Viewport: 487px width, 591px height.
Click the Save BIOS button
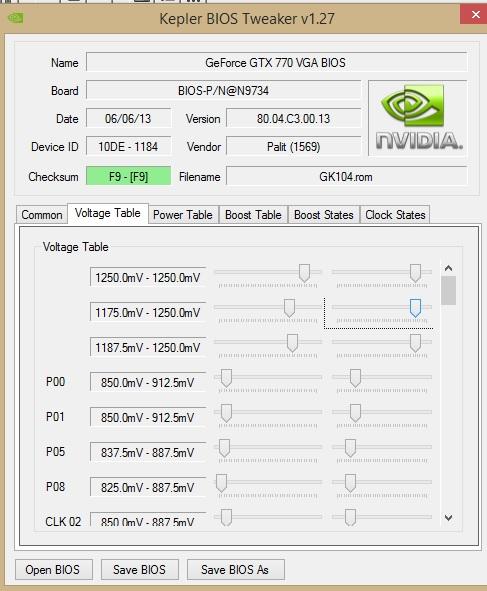(139, 570)
